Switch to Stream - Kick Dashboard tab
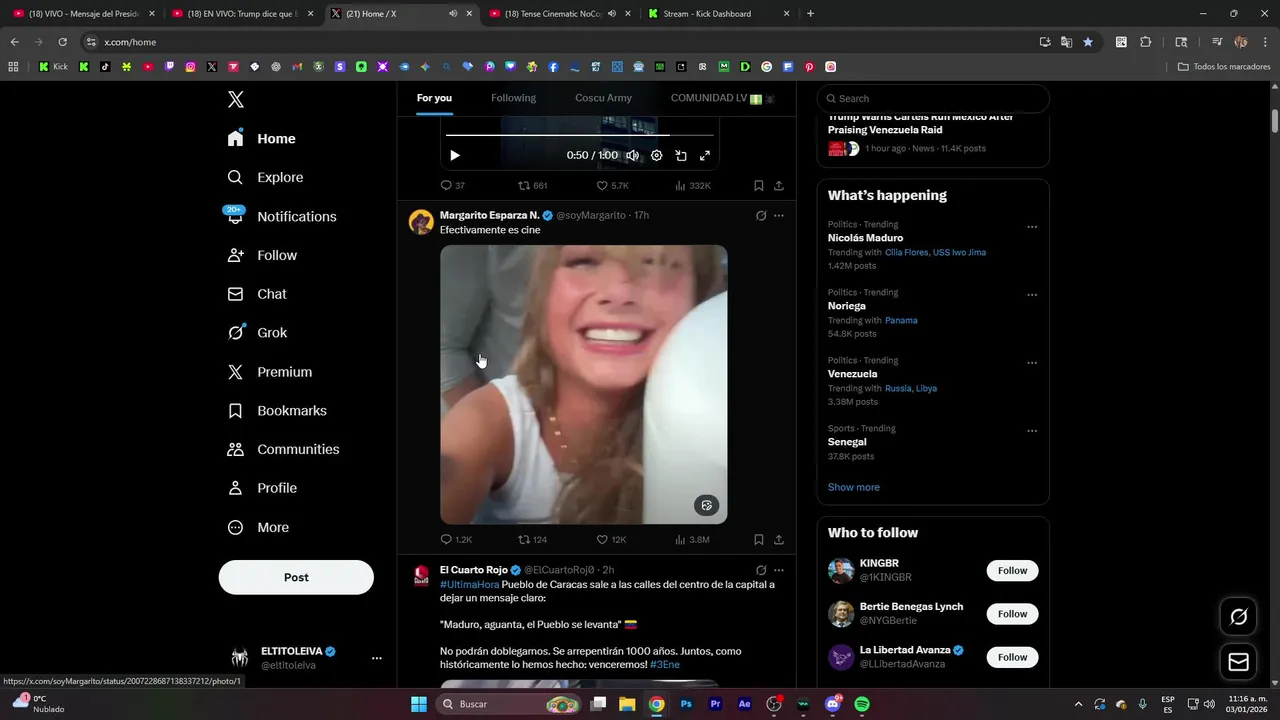1280x720 pixels. pos(718,14)
